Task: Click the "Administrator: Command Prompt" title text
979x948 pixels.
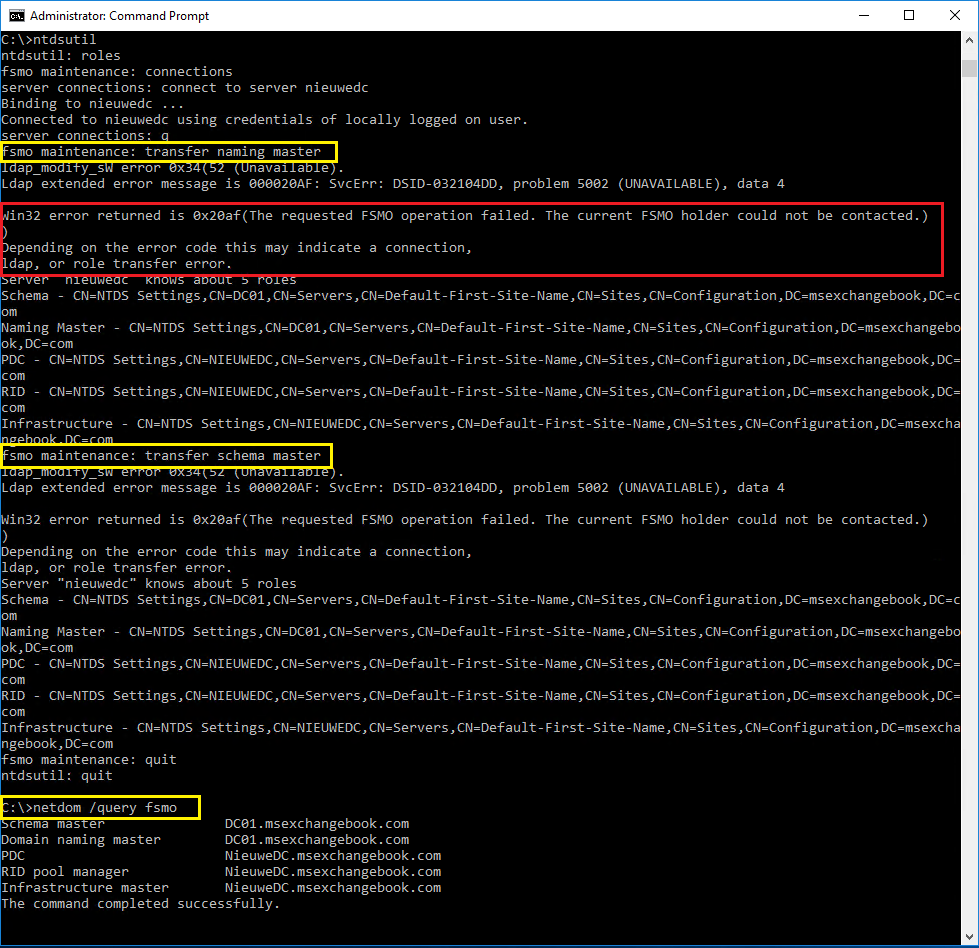Action: pos(119,16)
